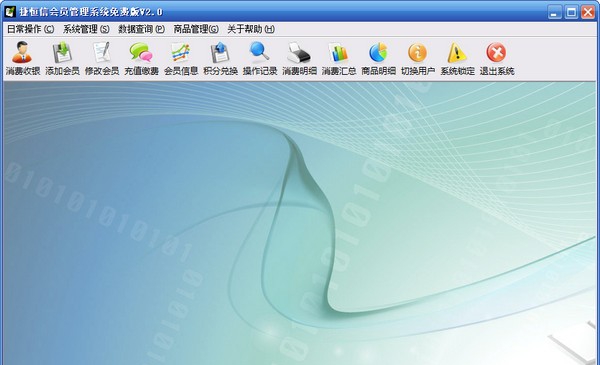Lock the system with the 系统锁定 icon

(x=457, y=58)
